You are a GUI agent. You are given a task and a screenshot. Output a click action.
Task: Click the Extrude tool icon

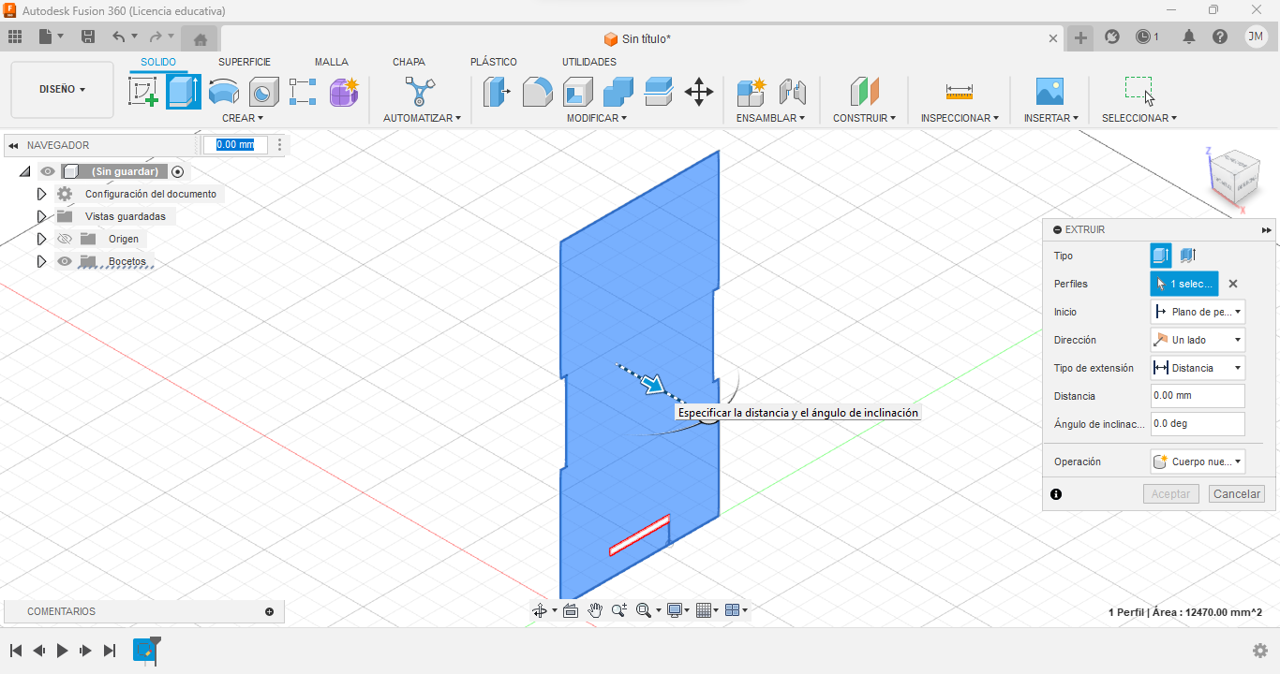tap(183, 92)
